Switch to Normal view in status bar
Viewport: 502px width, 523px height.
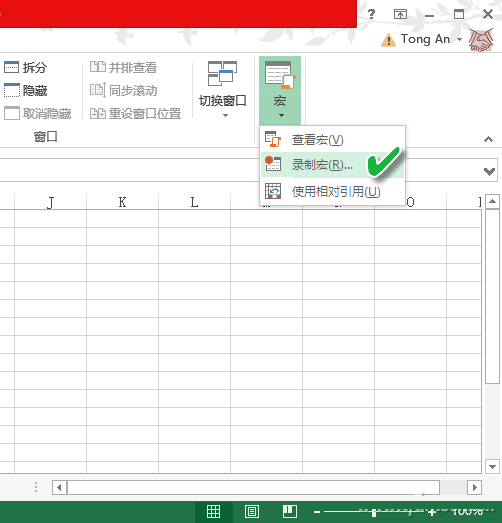click(213, 511)
